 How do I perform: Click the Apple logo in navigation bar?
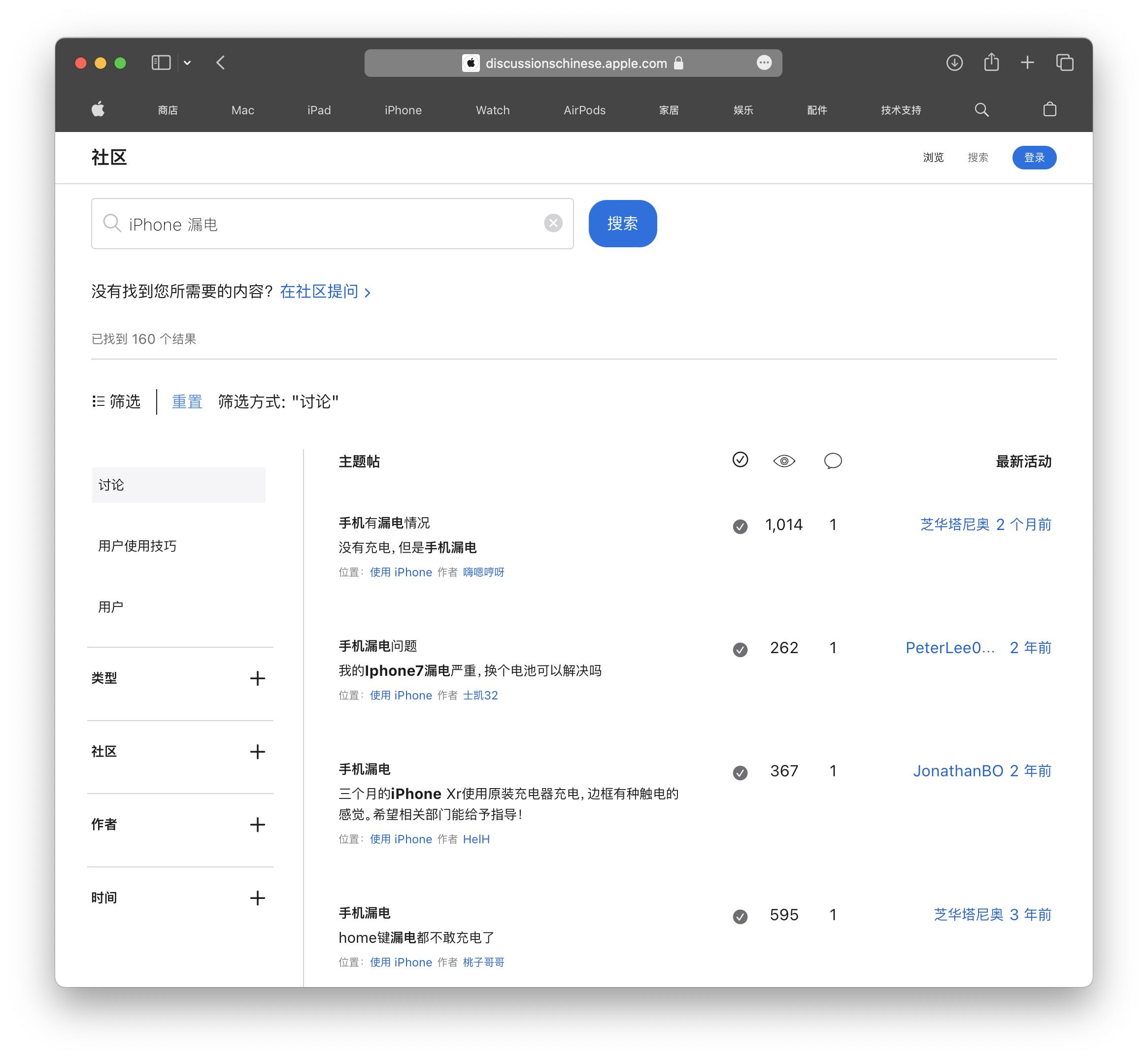(x=98, y=109)
